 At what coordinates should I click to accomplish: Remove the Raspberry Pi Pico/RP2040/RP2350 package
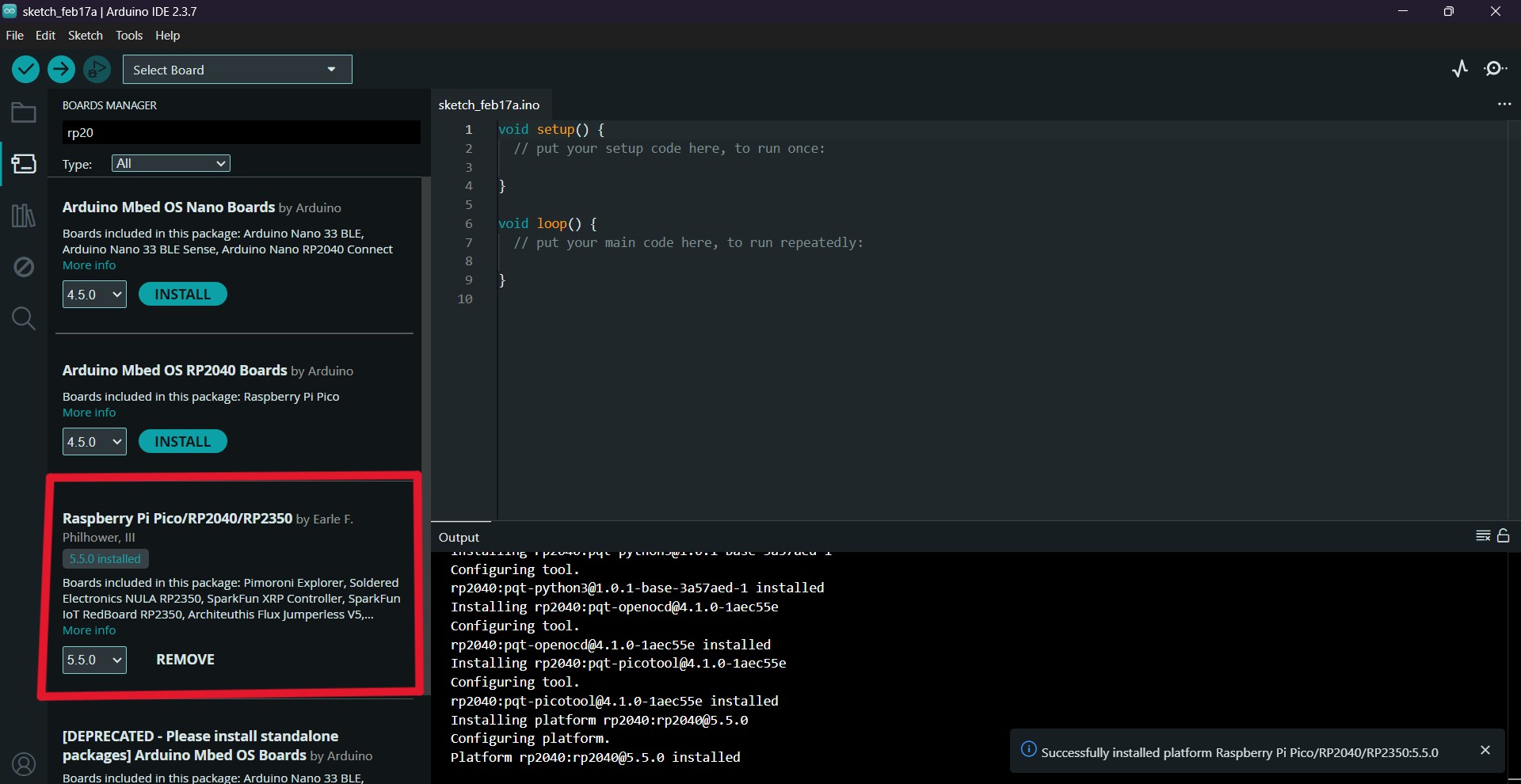[x=185, y=660]
